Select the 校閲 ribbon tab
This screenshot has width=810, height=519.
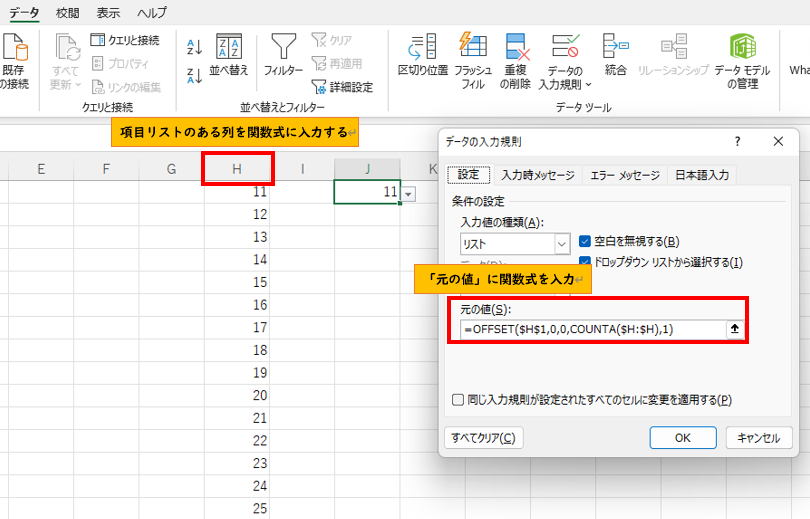click(68, 12)
